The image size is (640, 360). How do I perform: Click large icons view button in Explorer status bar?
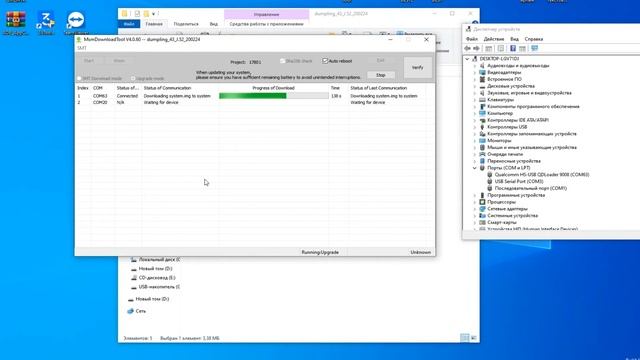point(474,338)
